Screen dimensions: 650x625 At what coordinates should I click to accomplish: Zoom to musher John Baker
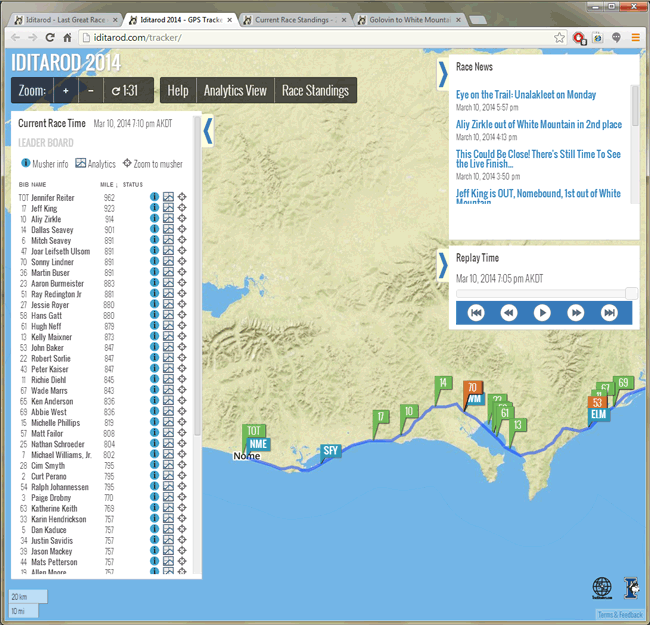tap(182, 347)
